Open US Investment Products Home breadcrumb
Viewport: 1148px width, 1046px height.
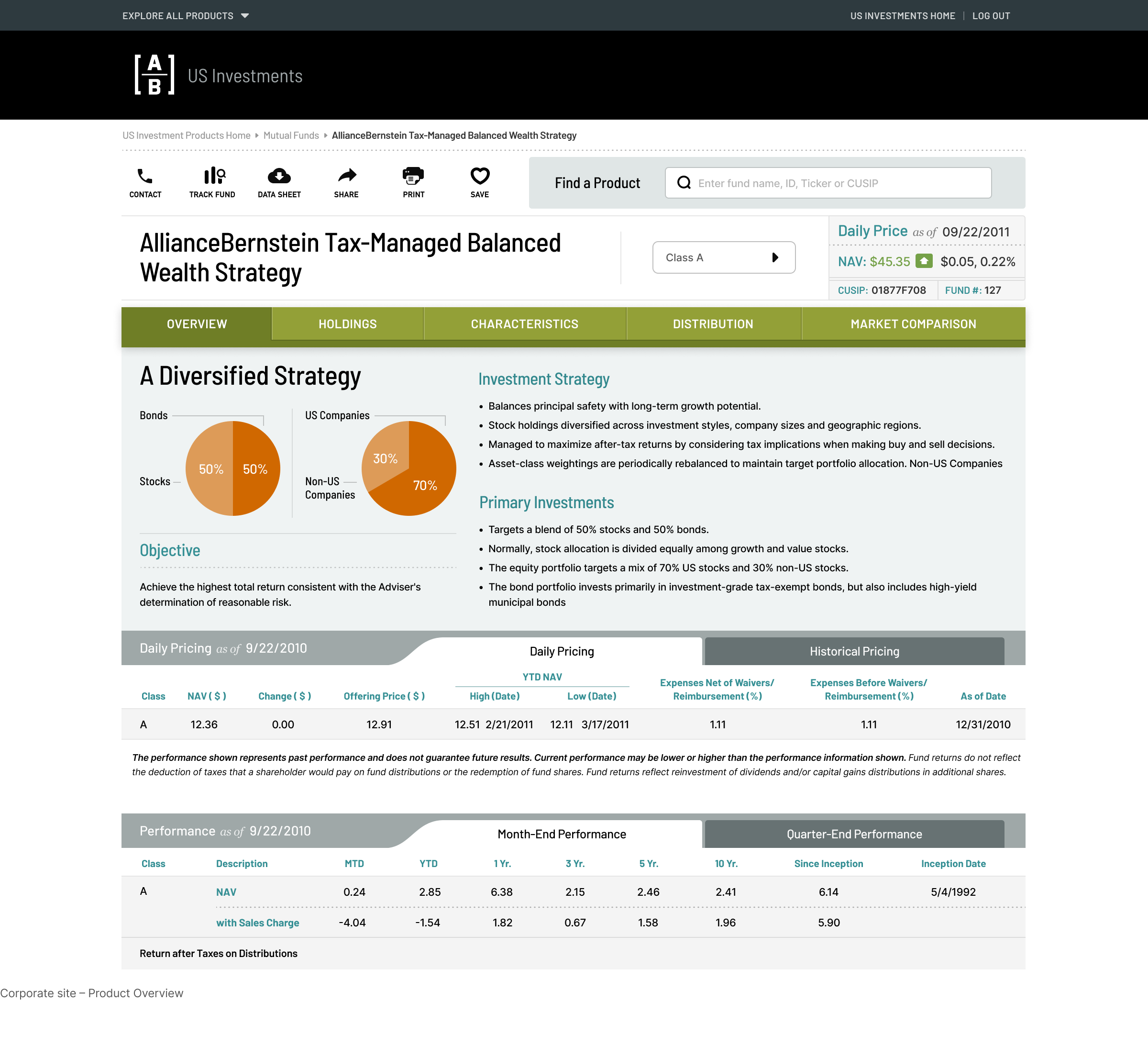click(x=186, y=135)
